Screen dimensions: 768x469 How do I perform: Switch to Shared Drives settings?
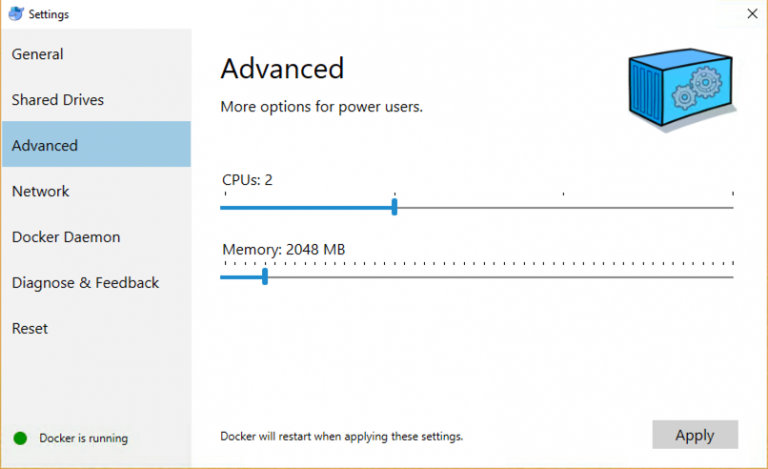click(58, 100)
